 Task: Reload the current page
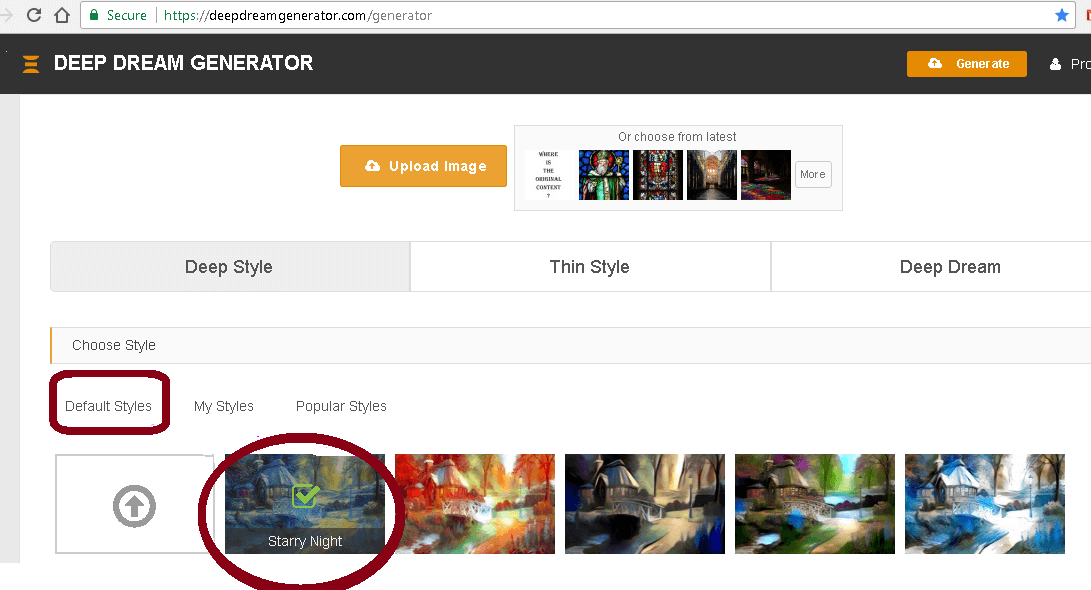[36, 15]
